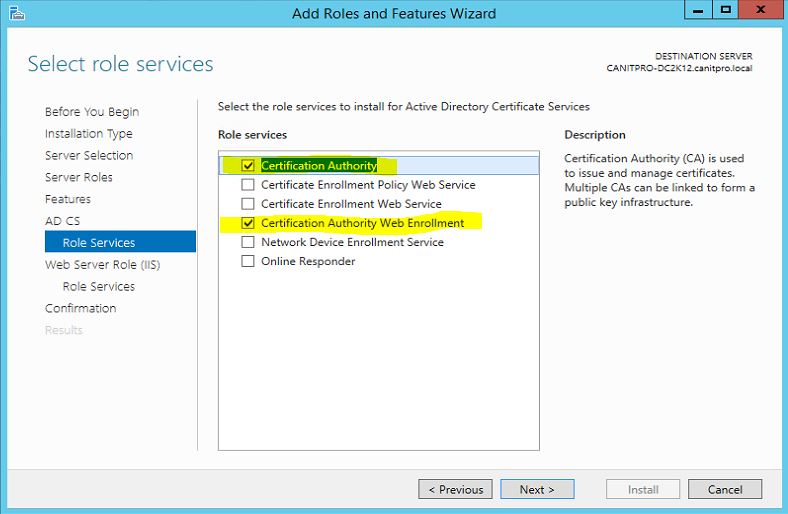Select Features in the left navigation
Screen dimensions: 788x514
click(x=68, y=200)
